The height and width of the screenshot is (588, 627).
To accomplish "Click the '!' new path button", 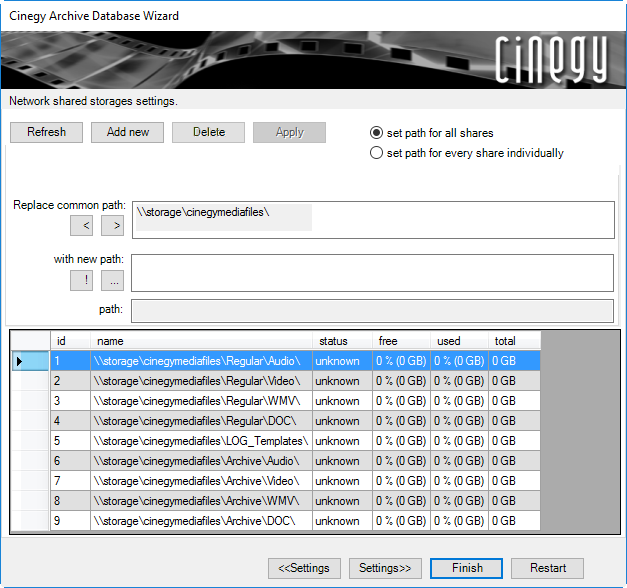I will coord(82,280).
